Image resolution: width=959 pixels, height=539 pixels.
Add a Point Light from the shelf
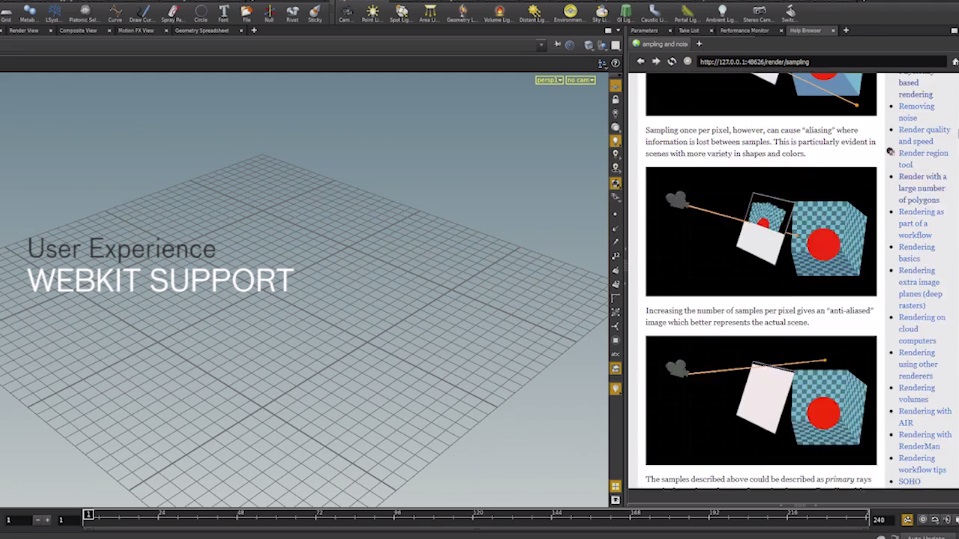coord(372,12)
